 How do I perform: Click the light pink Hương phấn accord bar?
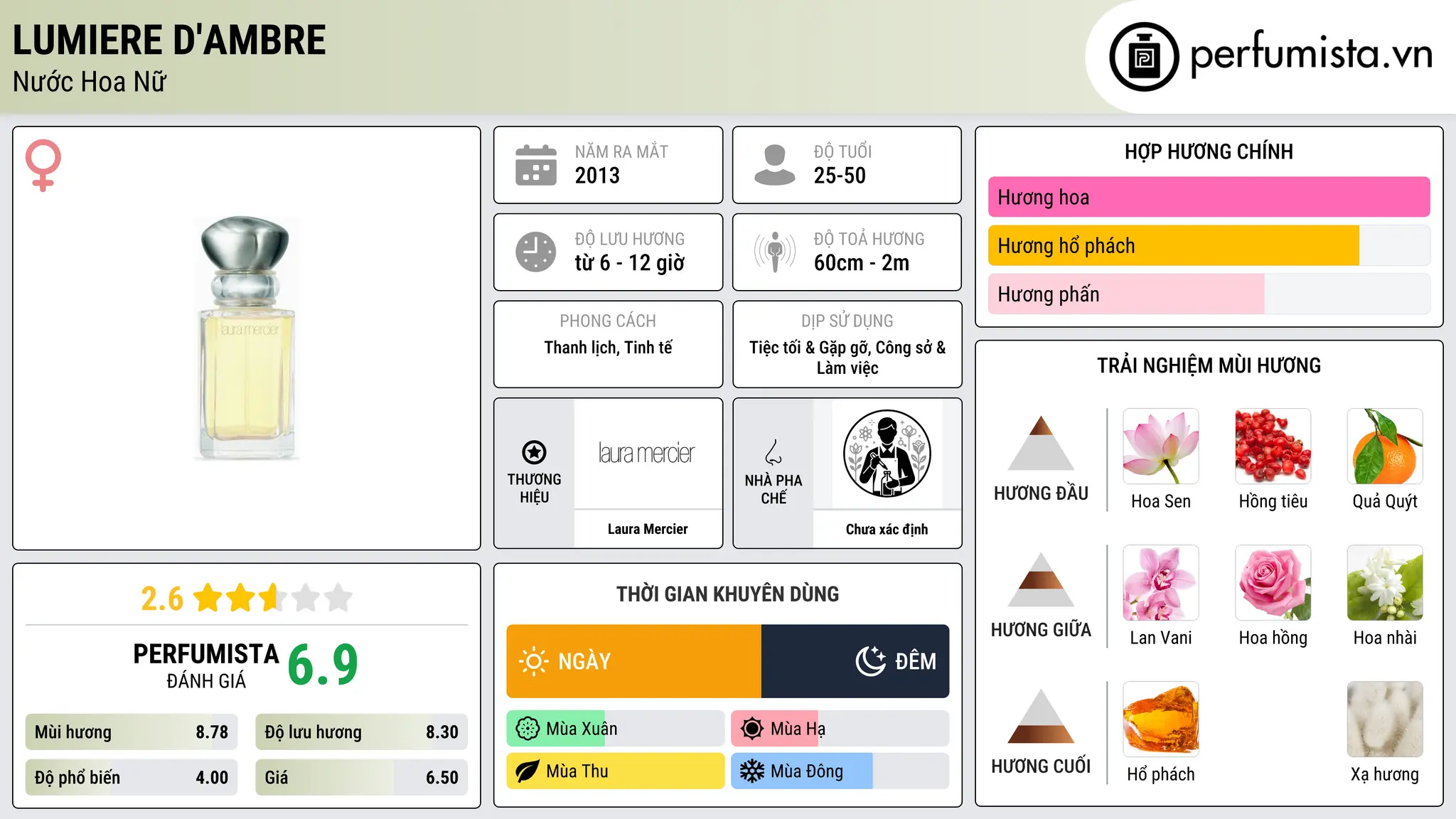[x=1126, y=294]
